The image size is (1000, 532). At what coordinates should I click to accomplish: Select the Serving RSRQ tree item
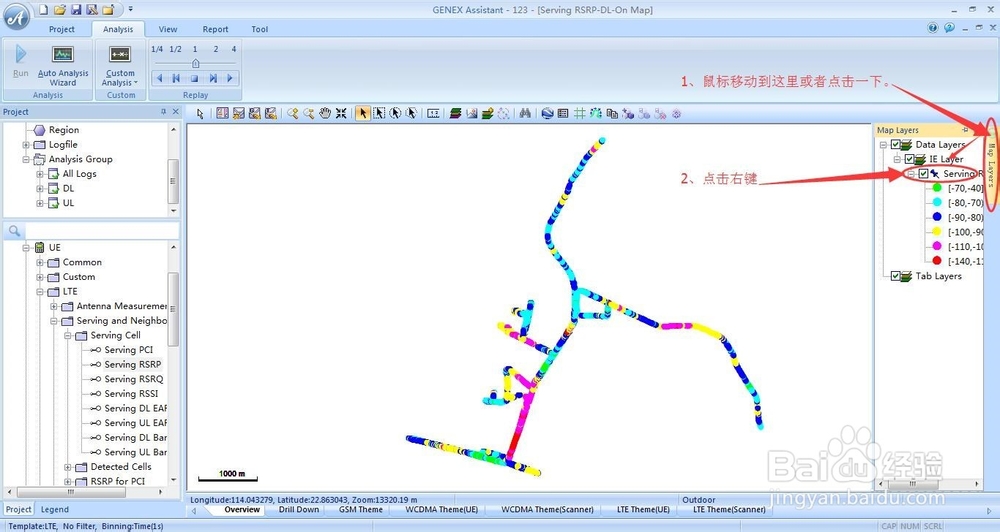point(134,379)
